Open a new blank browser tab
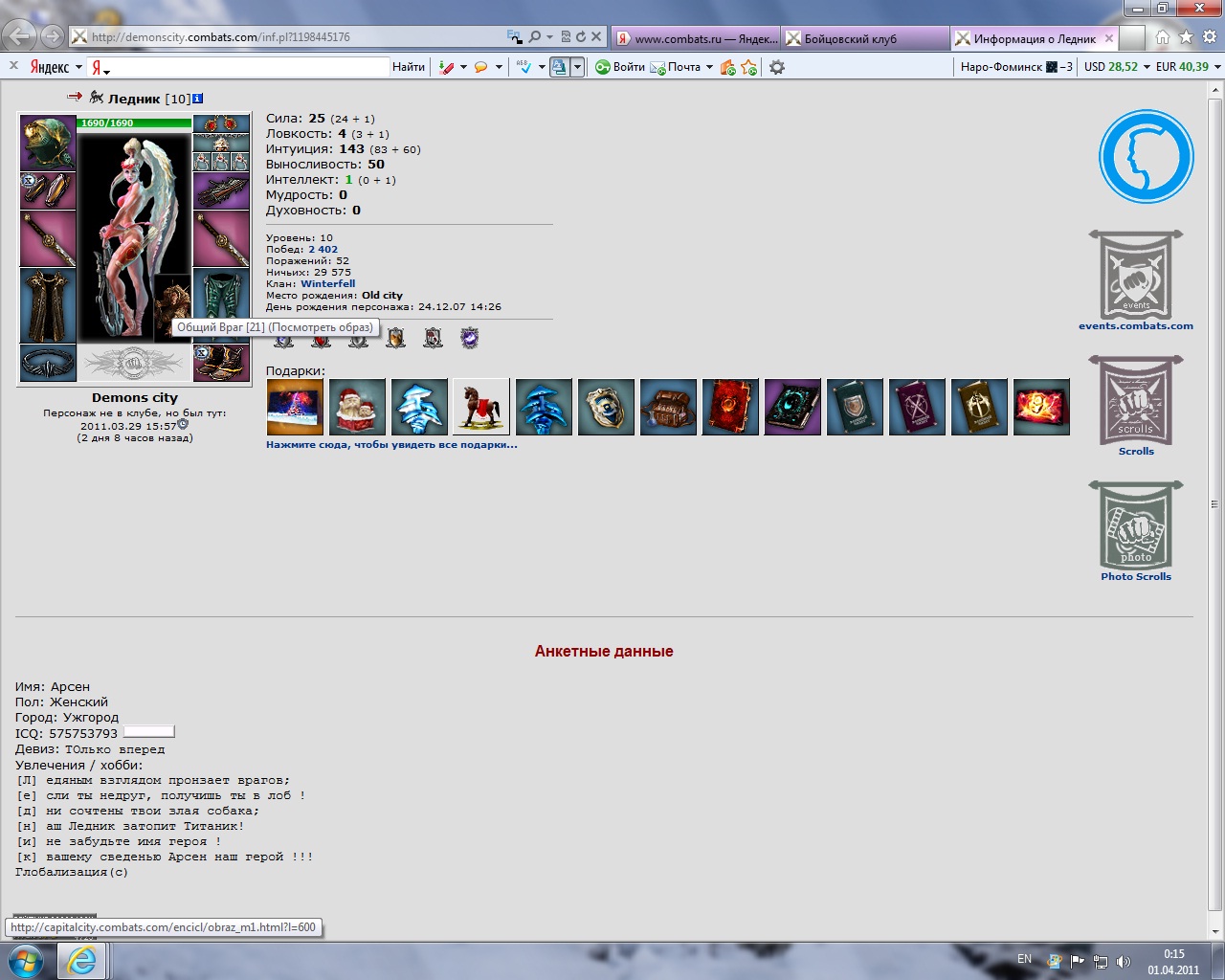 coord(1132,38)
